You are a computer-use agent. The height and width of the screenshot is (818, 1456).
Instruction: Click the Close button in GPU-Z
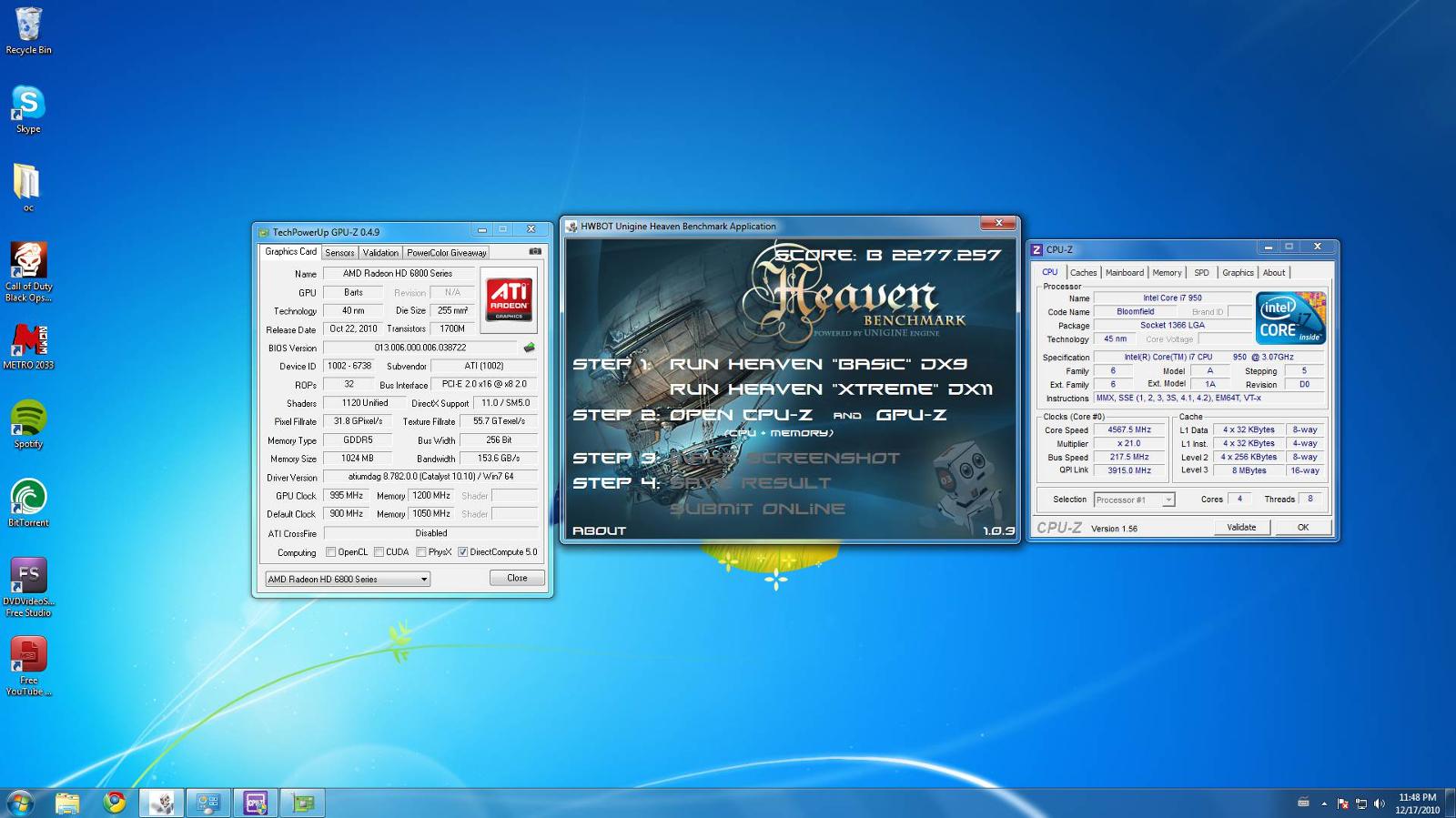click(x=517, y=578)
